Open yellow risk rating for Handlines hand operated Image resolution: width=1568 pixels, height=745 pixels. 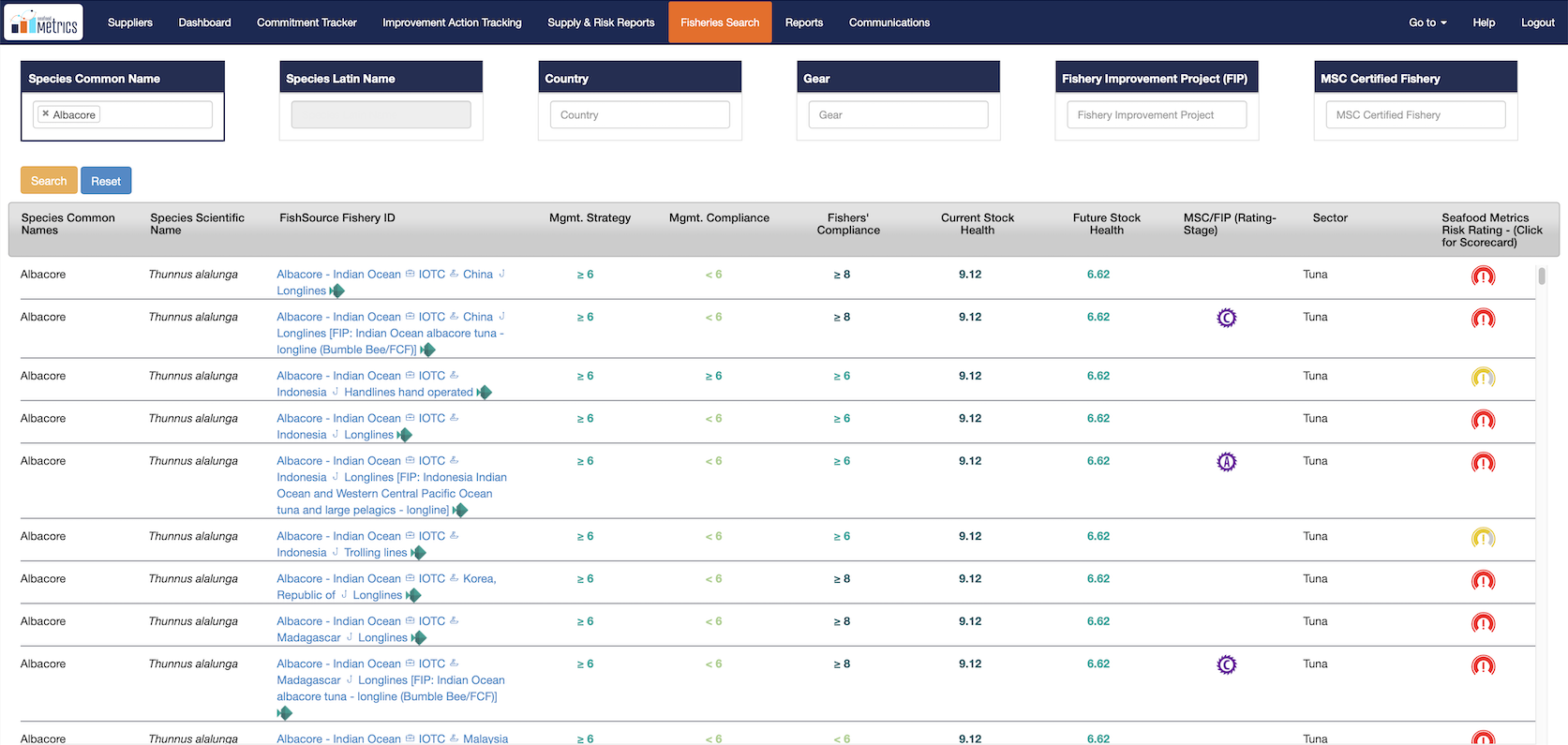click(x=1483, y=378)
